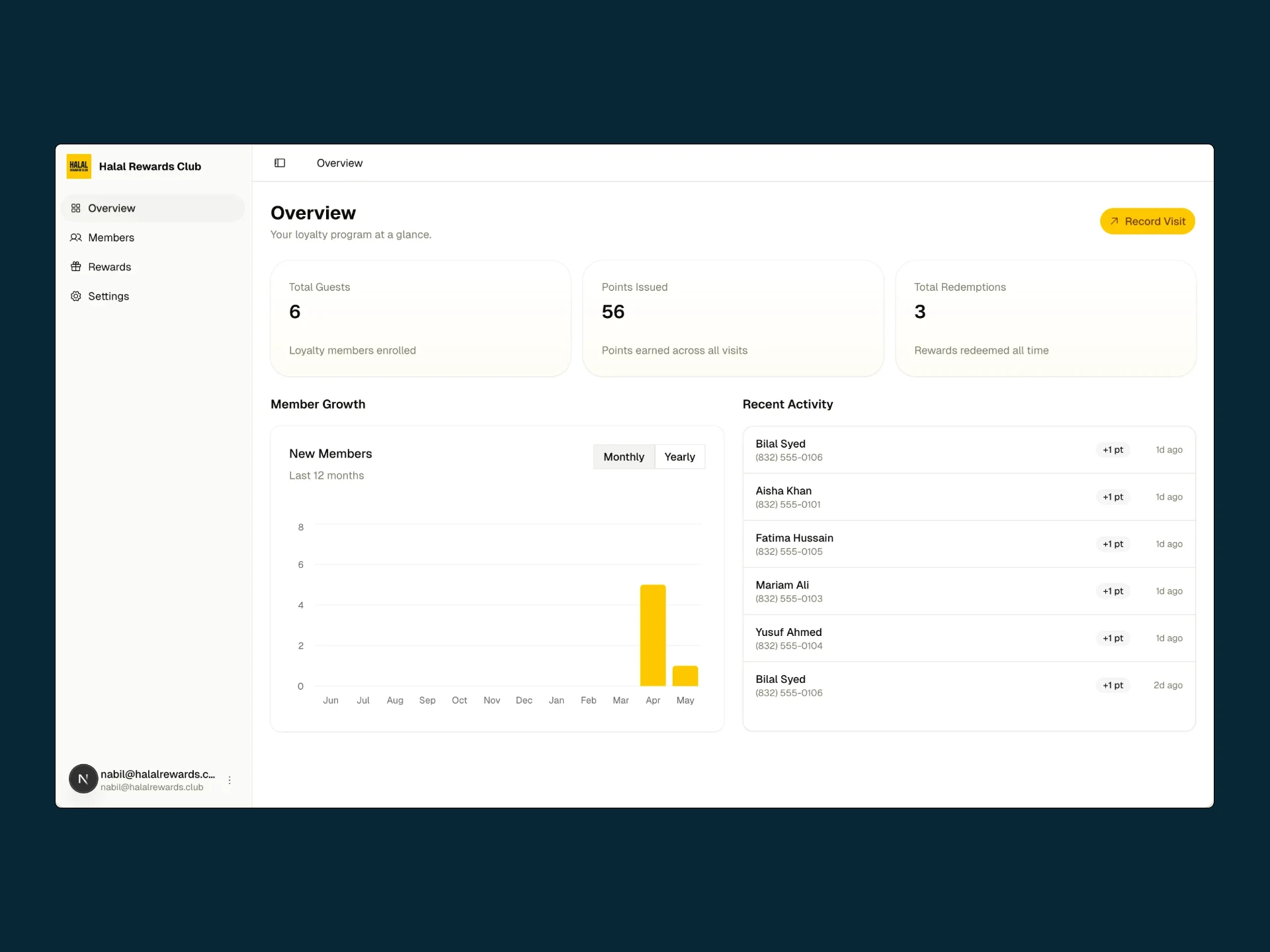1270x952 pixels.
Task: Open the Settings sidebar item
Action: coord(153,296)
